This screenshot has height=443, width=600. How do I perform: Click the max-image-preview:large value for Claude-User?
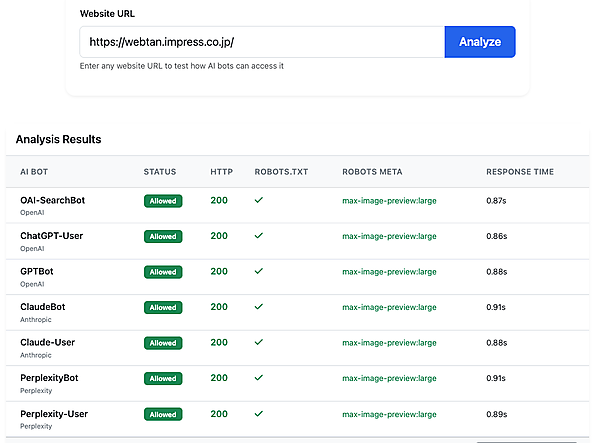click(x=389, y=343)
